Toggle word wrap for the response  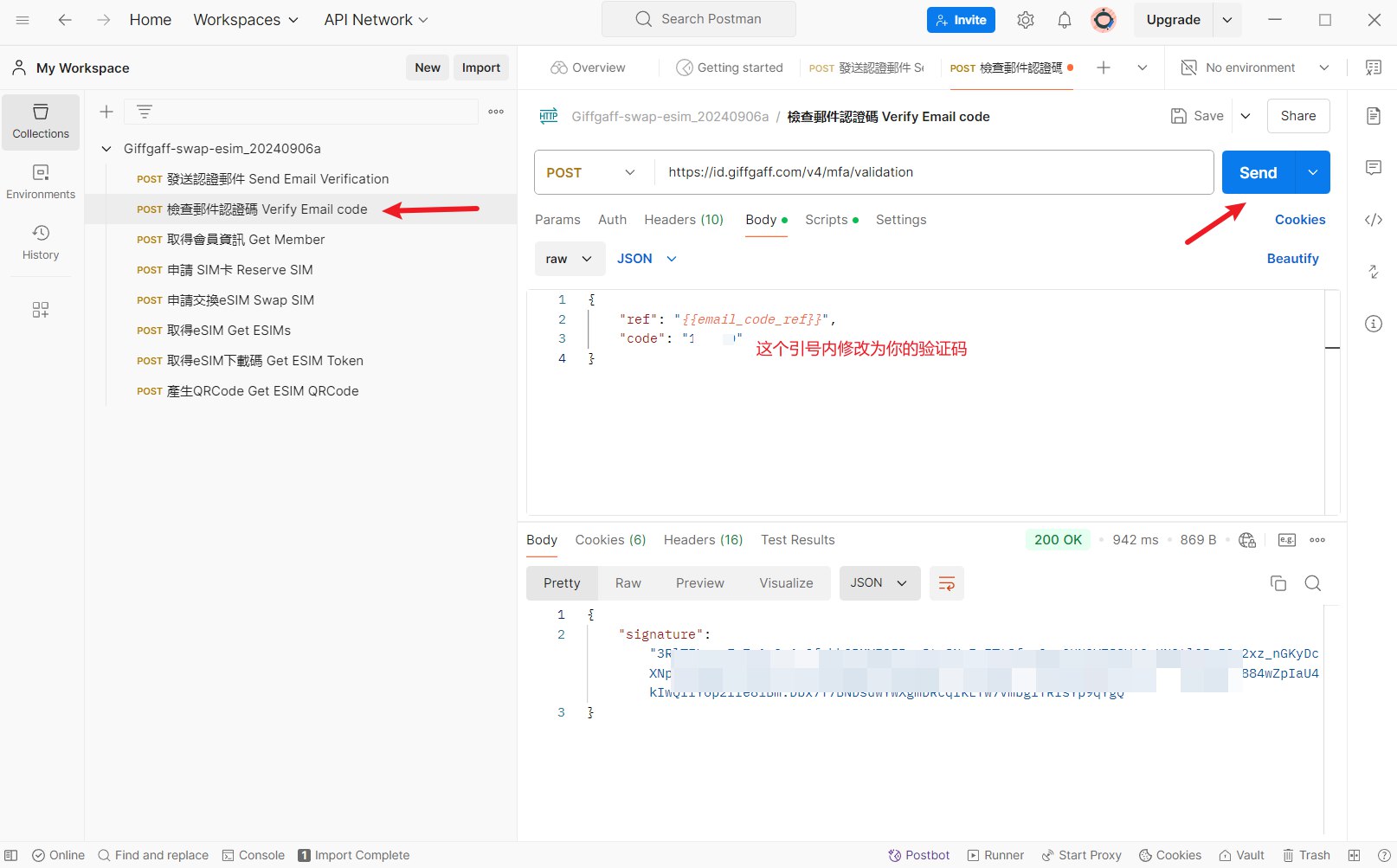click(946, 583)
